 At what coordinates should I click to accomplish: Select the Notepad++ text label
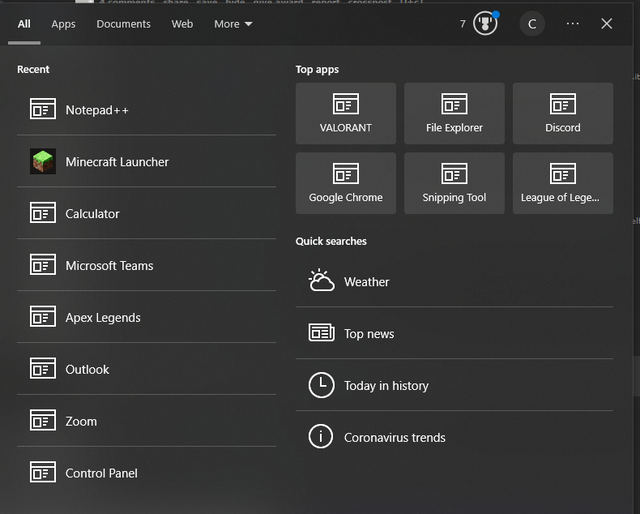tap(97, 110)
